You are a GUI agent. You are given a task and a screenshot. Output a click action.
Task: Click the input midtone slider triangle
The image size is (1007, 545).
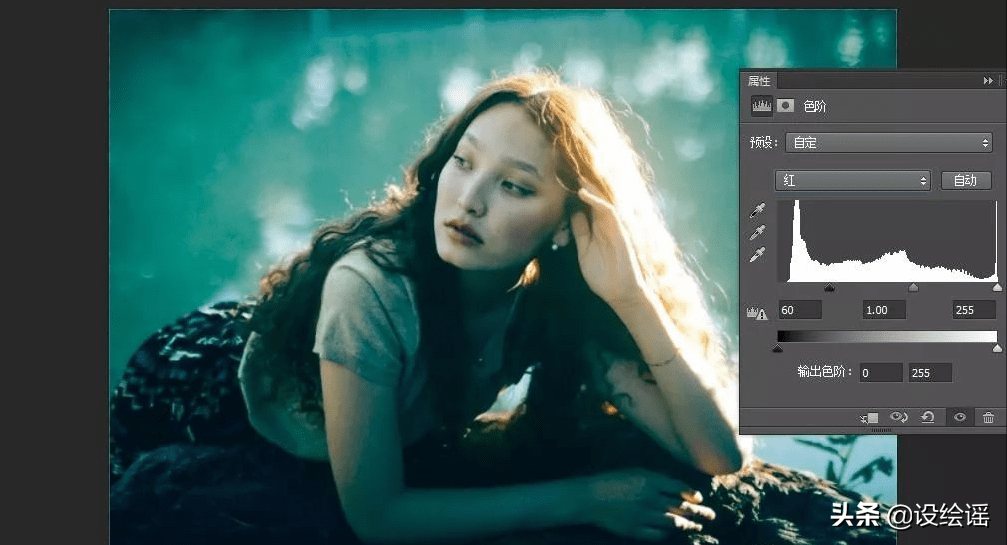[x=913, y=288]
